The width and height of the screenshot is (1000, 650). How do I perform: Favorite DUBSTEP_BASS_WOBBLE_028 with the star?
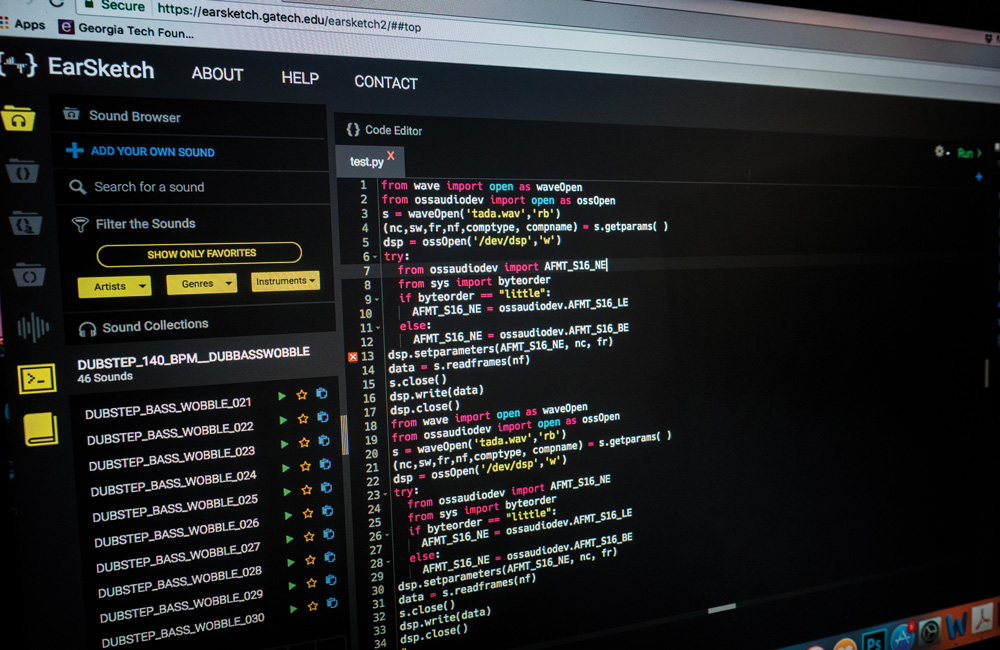311,559
